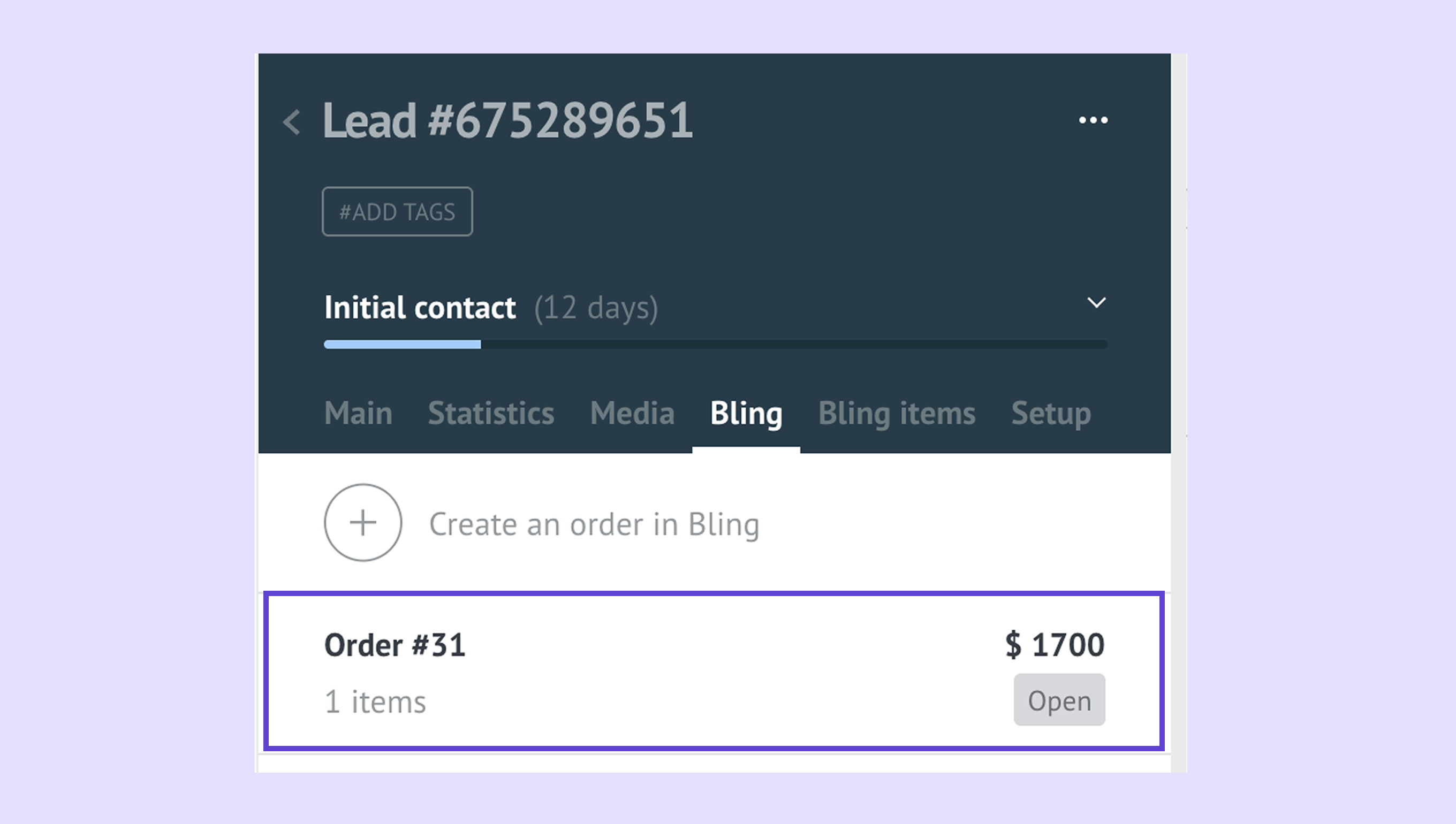Click the Bling tab
The width and height of the screenshot is (1456, 824).
tap(746, 413)
